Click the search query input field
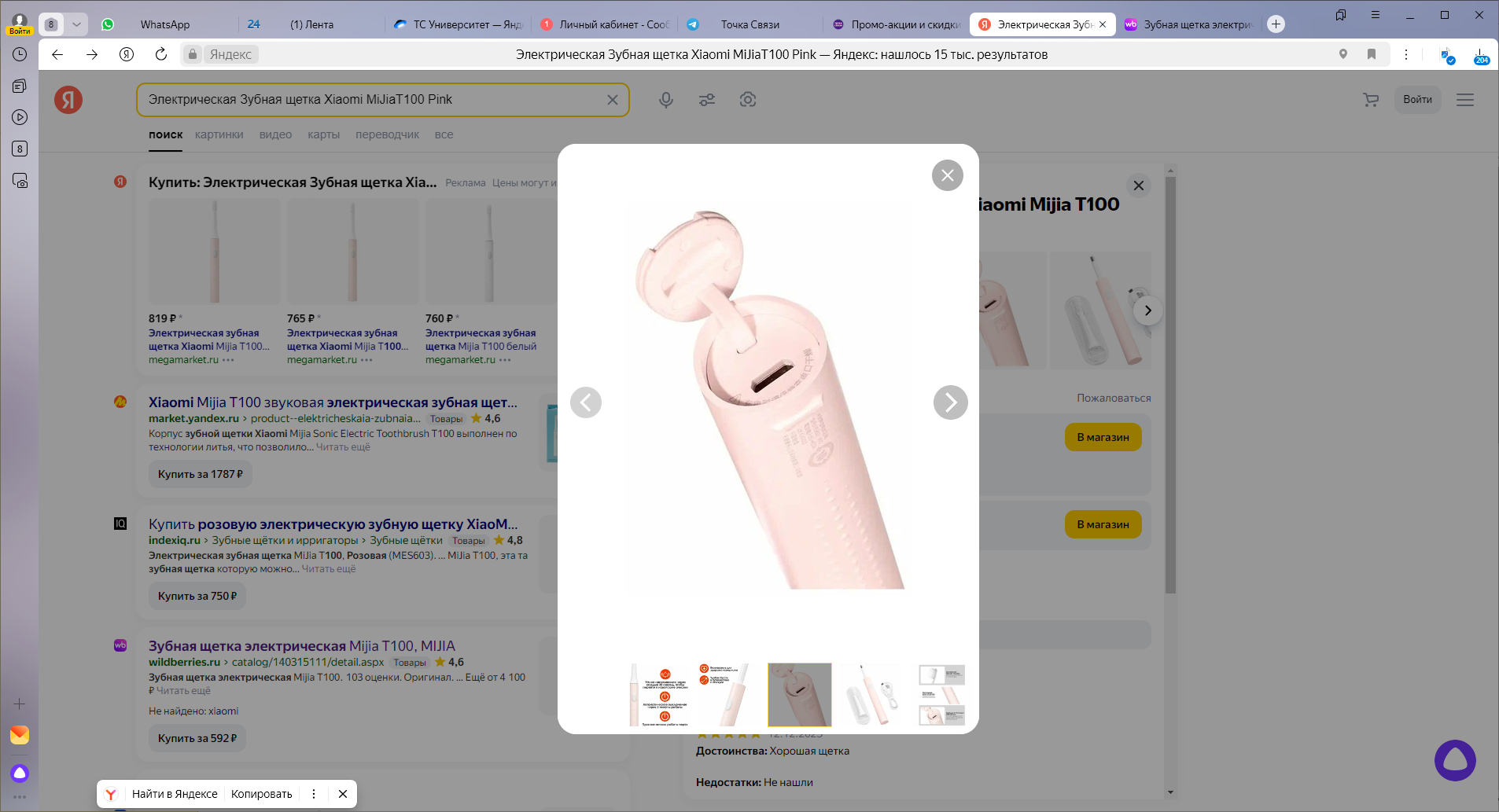Screen dimensions: 1499x812 click(x=370, y=100)
